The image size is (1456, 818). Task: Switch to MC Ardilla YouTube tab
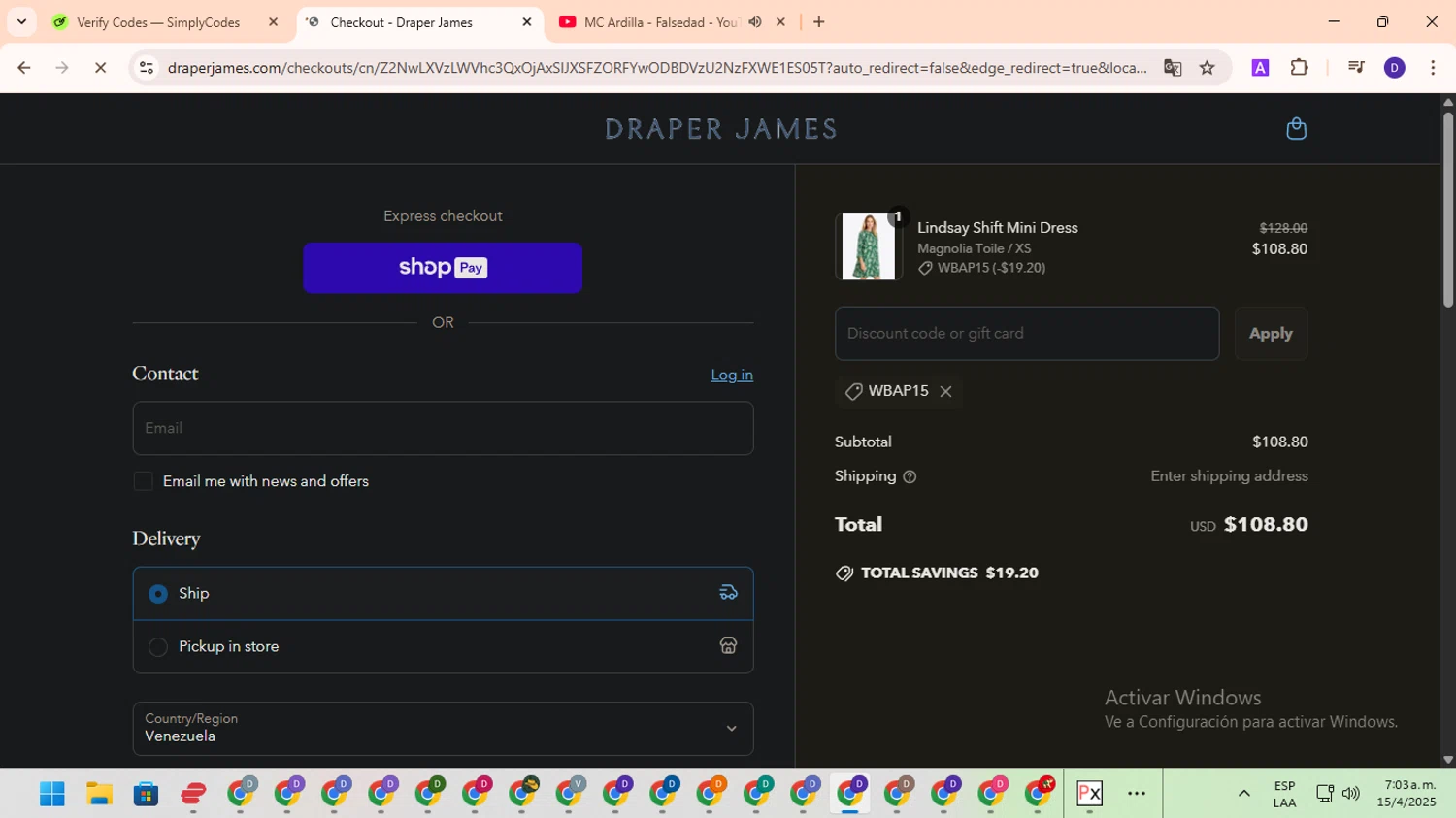[660, 22]
